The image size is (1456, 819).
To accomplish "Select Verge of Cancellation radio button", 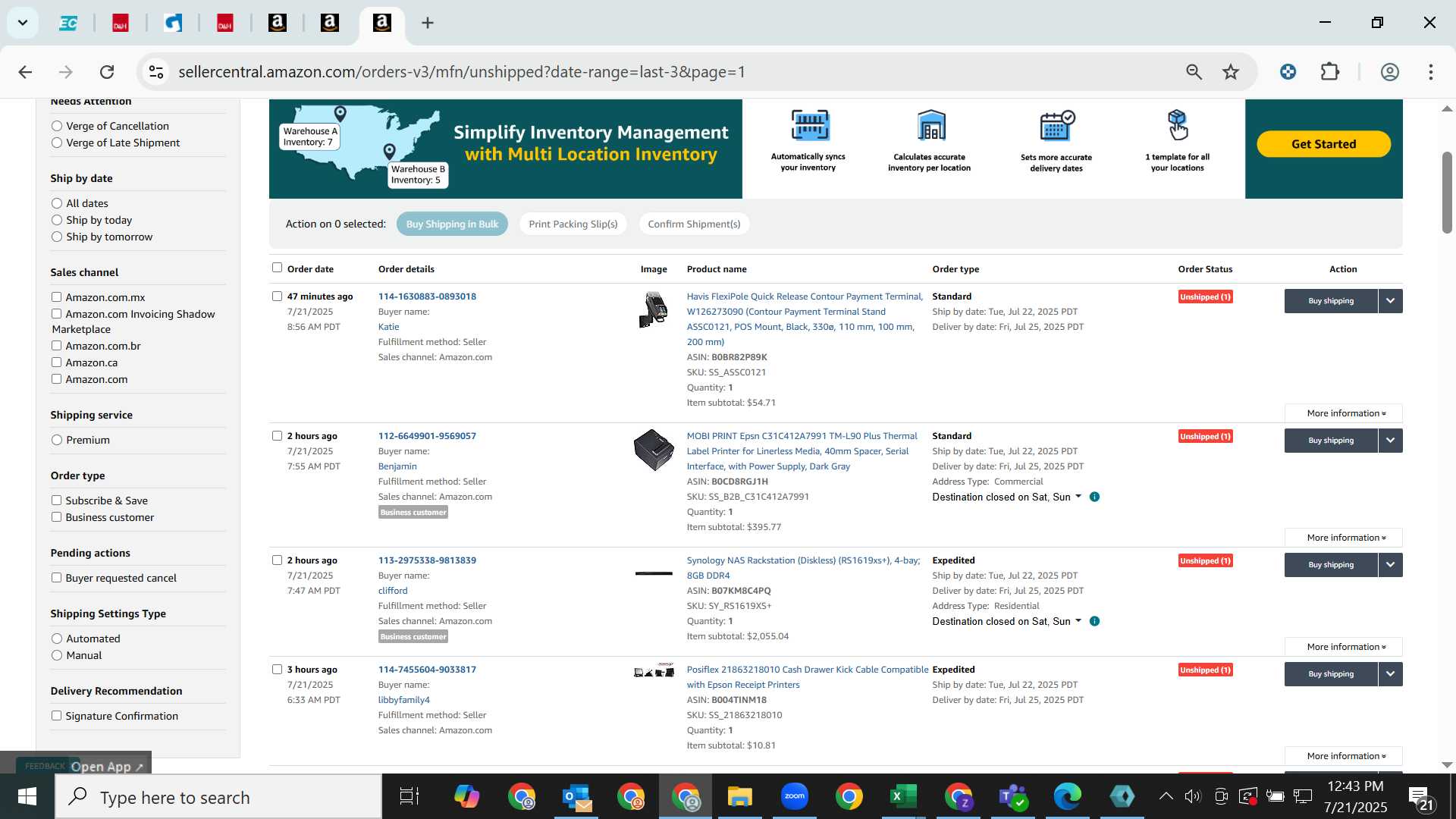I will [x=57, y=127].
